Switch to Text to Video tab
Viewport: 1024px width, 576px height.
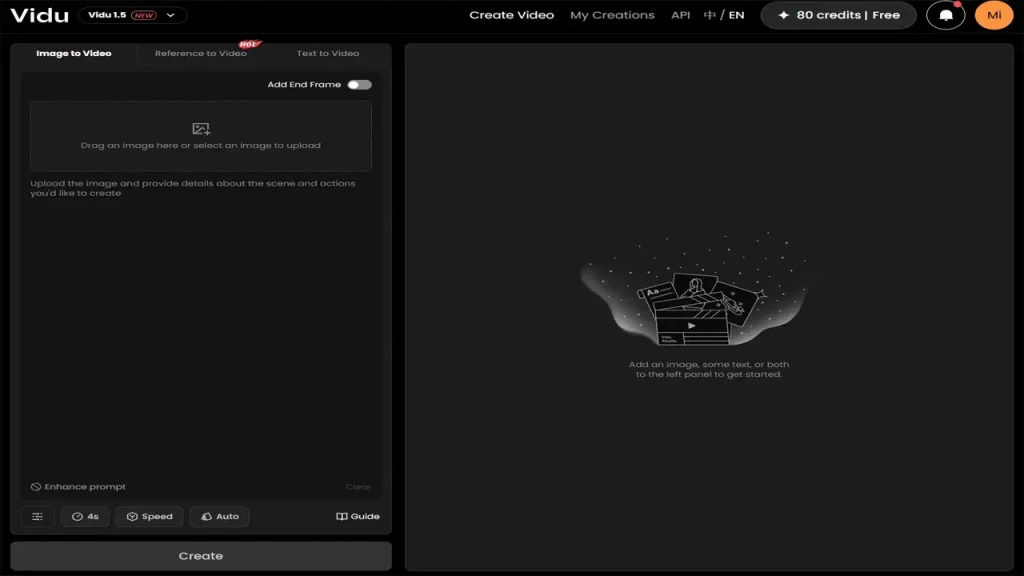pos(328,54)
